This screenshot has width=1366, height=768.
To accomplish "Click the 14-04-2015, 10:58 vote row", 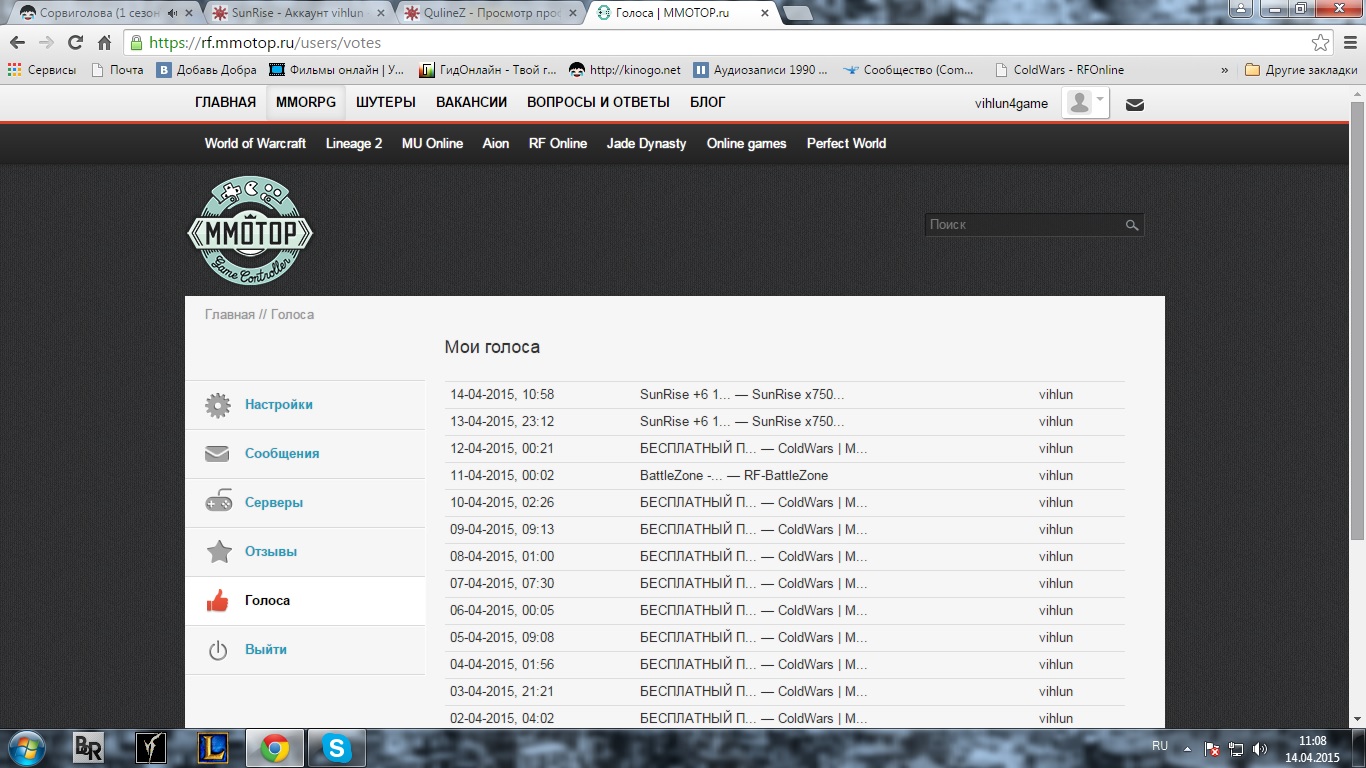I will pos(785,395).
